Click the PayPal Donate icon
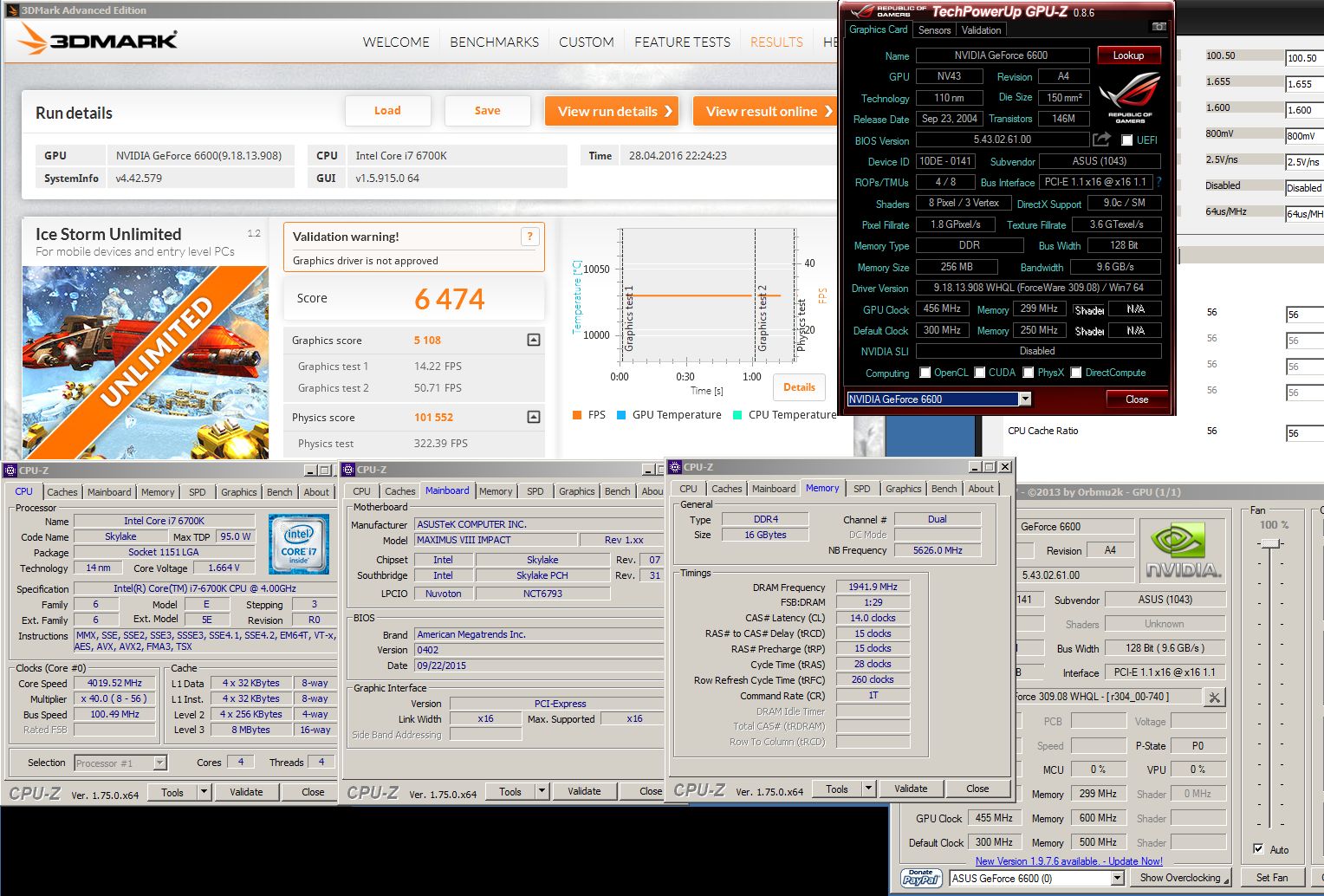 (922, 878)
